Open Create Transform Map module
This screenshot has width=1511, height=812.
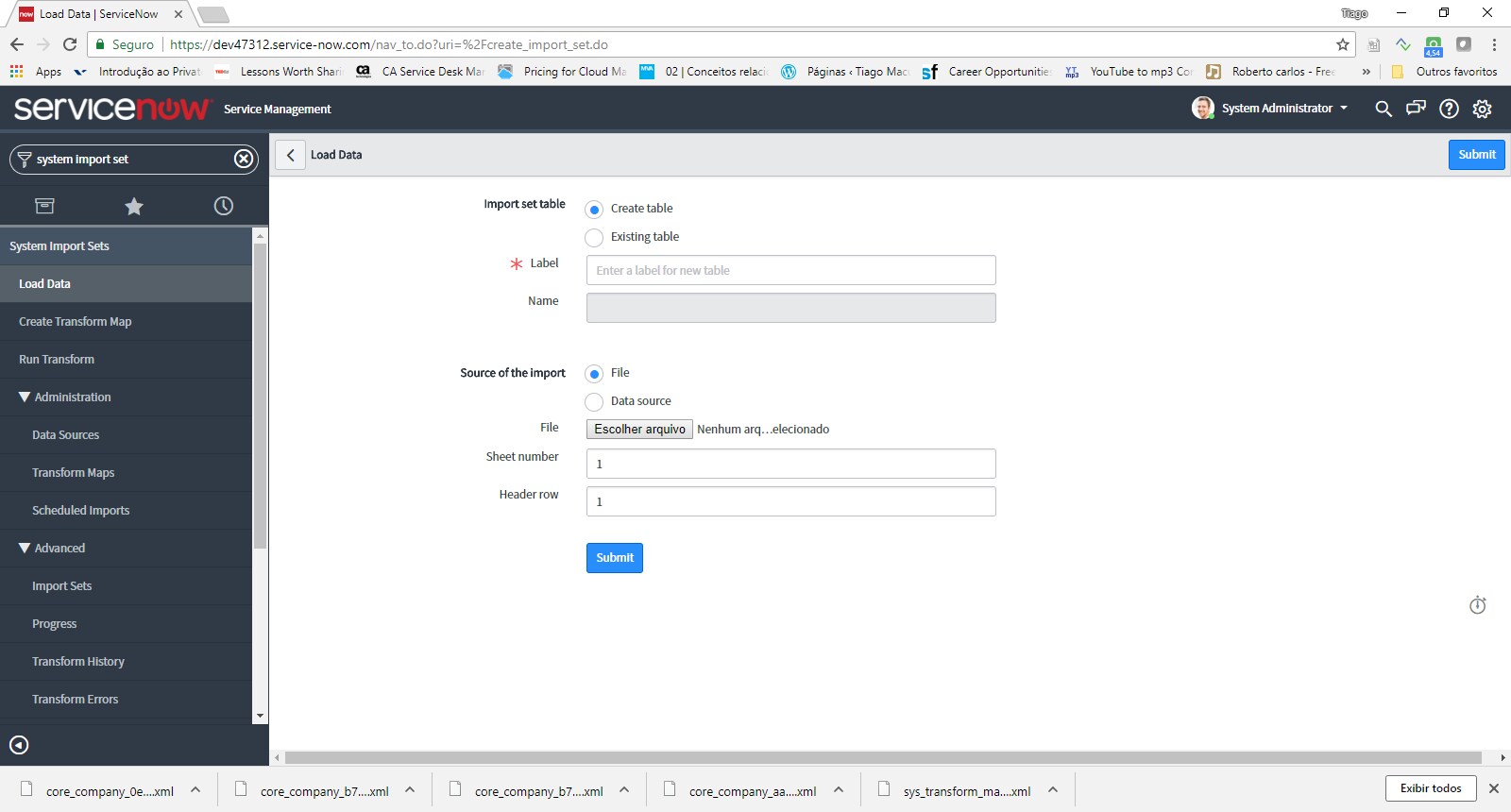pyautogui.click(x=76, y=322)
